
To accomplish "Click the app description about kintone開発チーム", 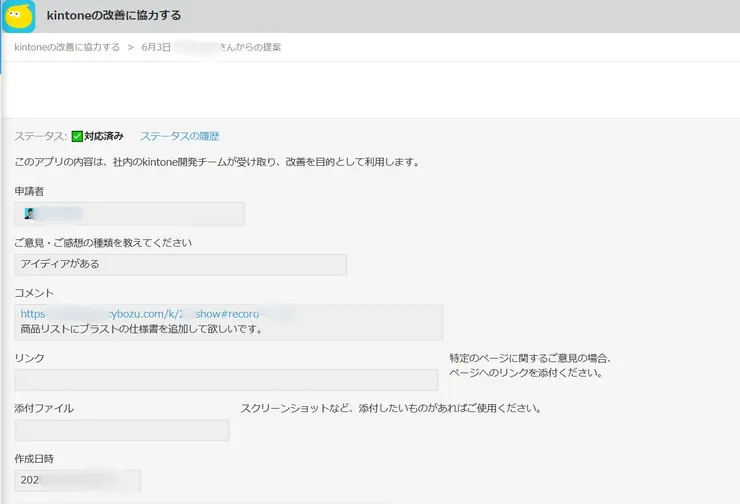I will [x=217, y=161].
